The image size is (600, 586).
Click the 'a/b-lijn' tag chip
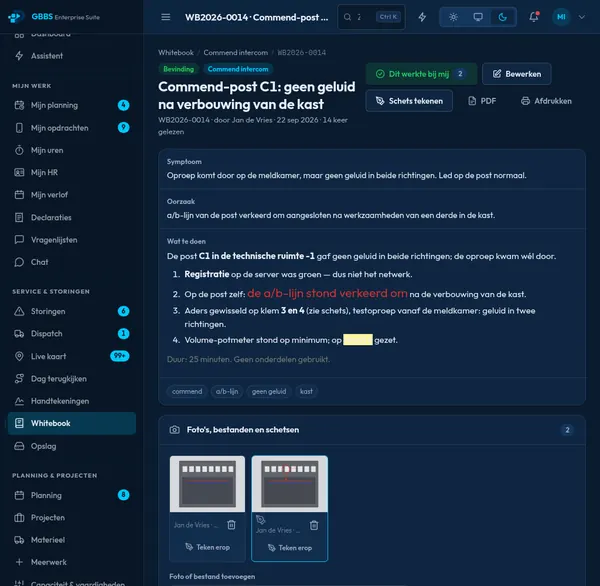227,392
